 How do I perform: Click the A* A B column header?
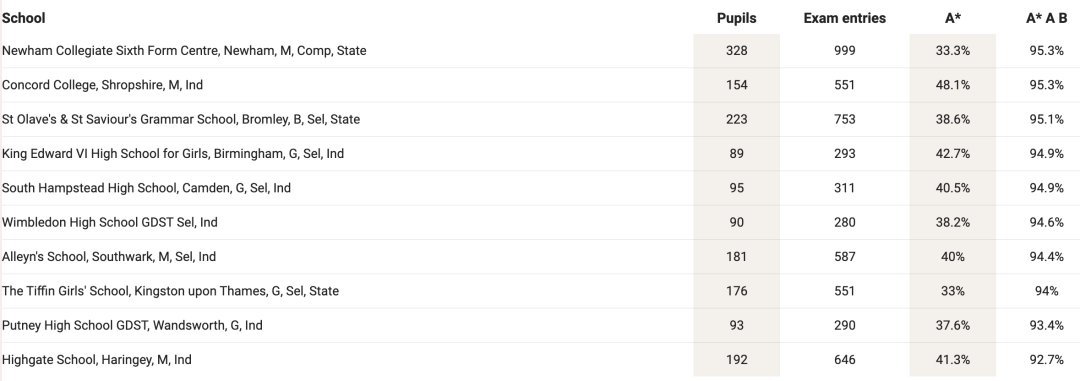click(1046, 18)
